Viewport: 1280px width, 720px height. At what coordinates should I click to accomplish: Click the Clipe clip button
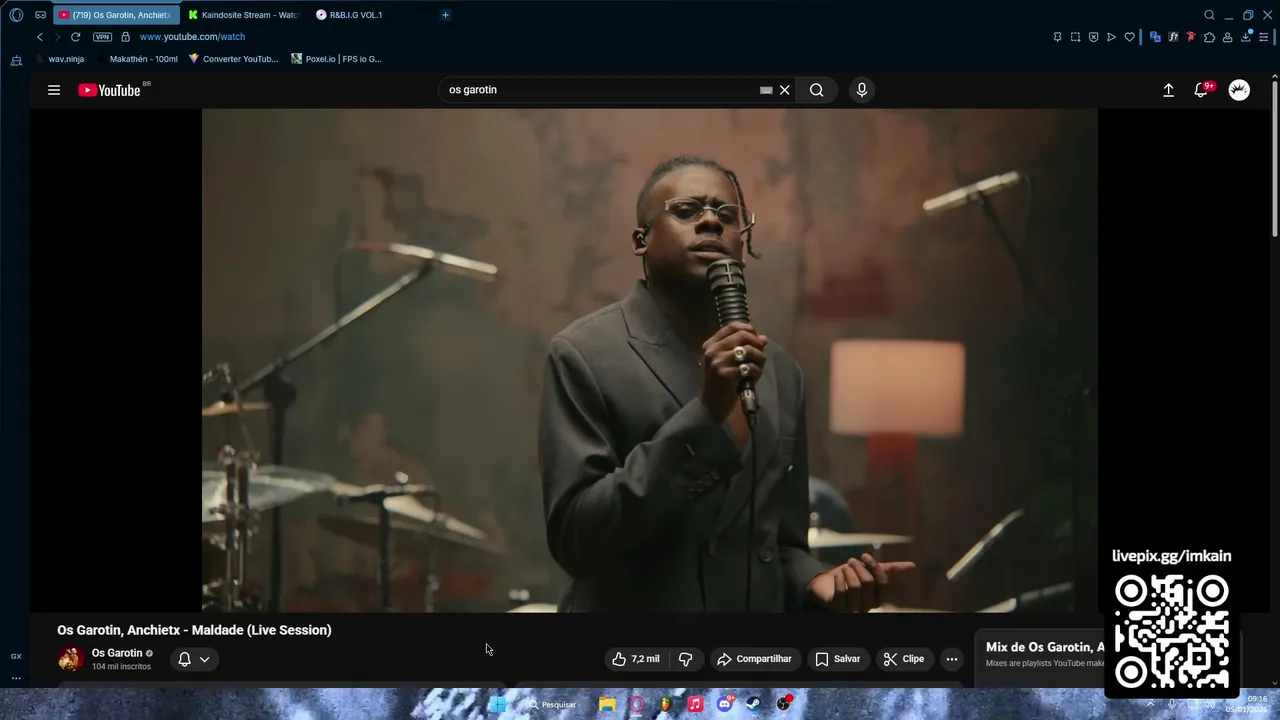point(903,659)
